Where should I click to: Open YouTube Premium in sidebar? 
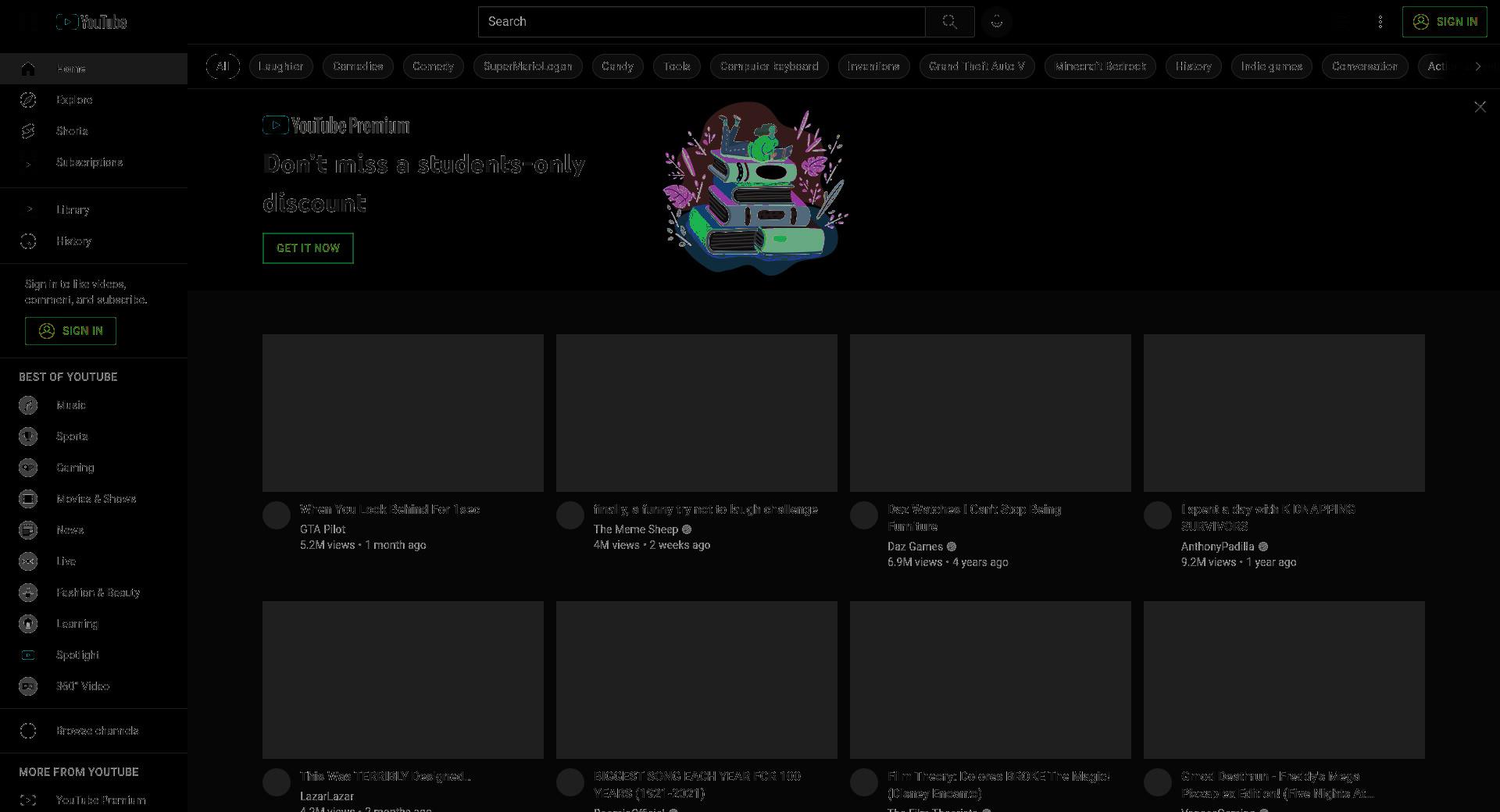coord(94,800)
